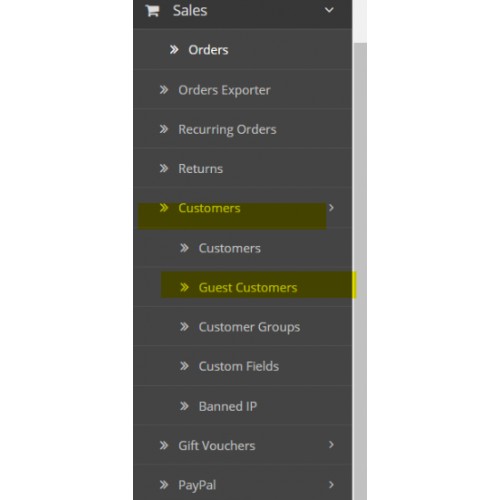
Task: Click the sidebar vertical scrollbar
Action: coord(360,271)
